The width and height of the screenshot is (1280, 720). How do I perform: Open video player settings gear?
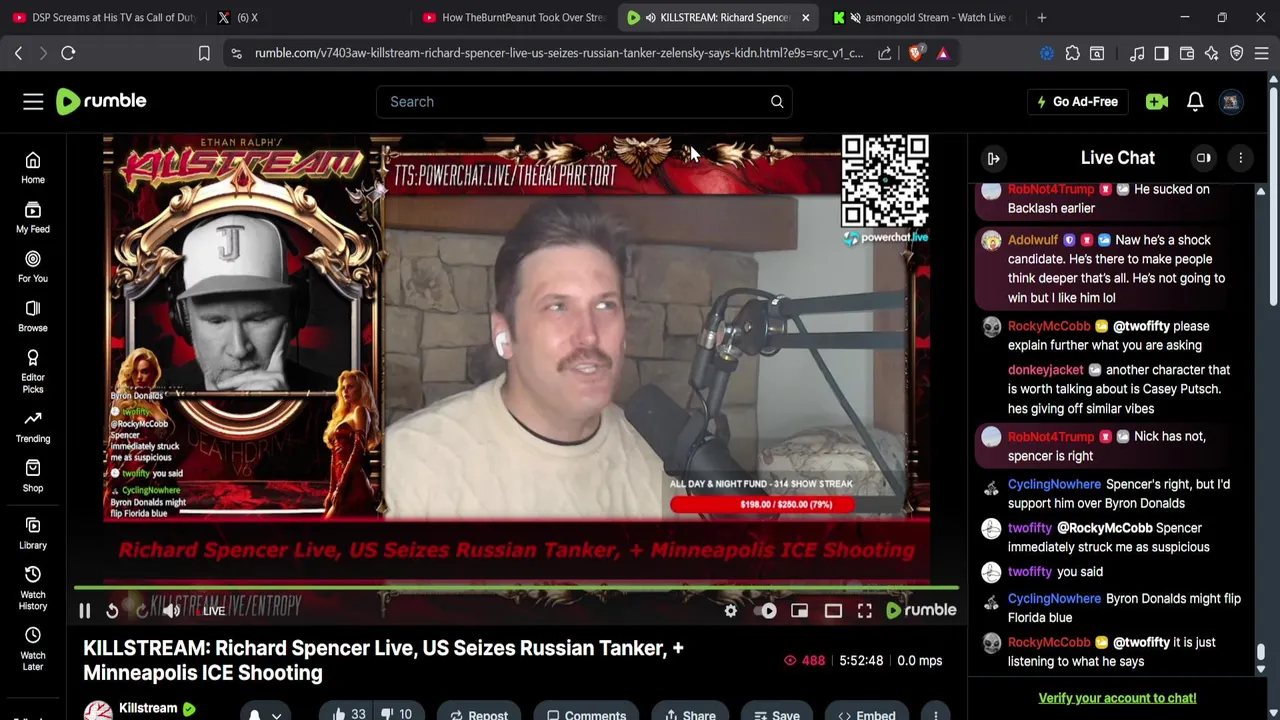point(731,611)
